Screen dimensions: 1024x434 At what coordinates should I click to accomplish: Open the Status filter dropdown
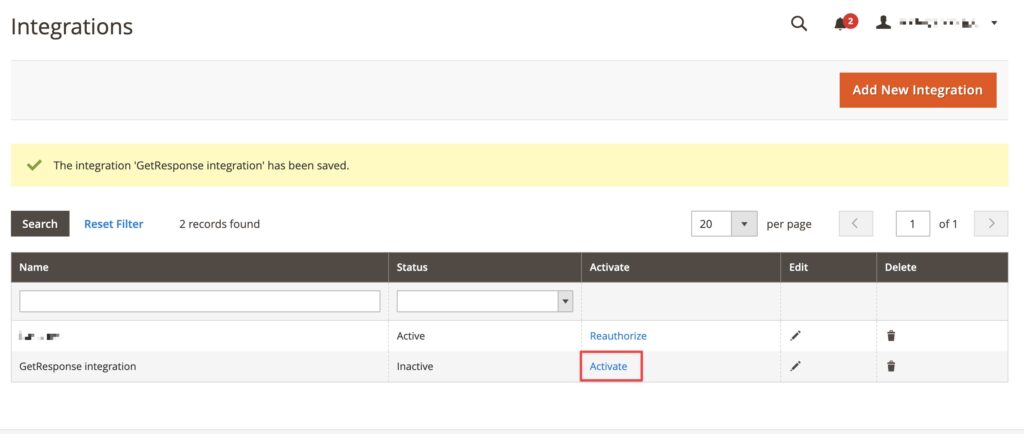click(485, 301)
